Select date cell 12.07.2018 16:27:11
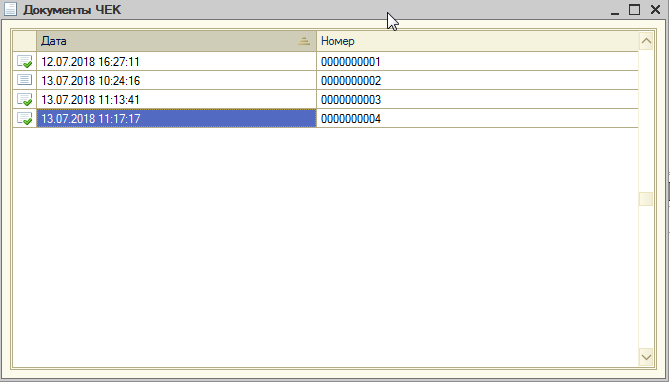The height and width of the screenshot is (383, 670). click(176, 62)
